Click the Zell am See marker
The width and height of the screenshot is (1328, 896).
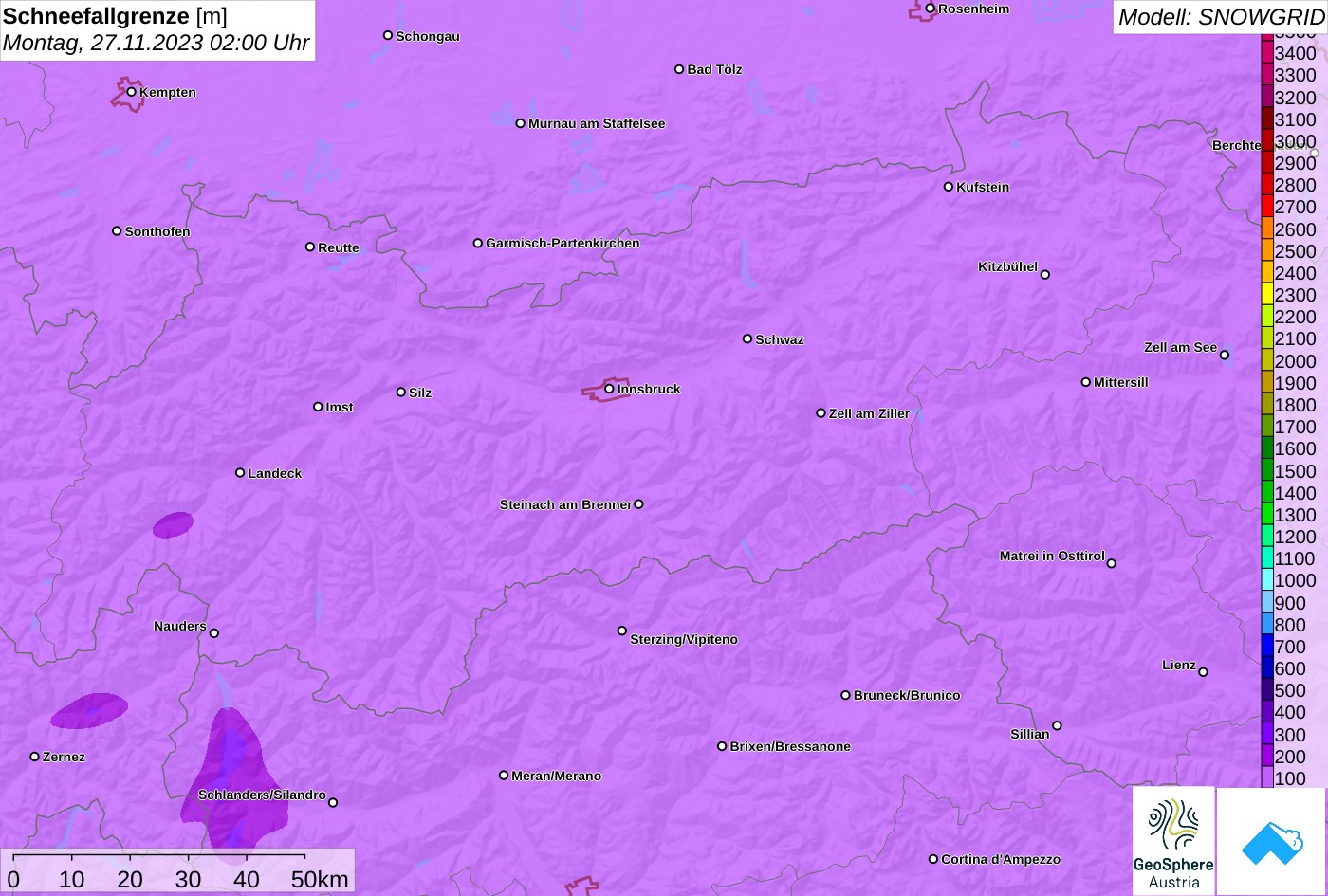(x=1225, y=356)
